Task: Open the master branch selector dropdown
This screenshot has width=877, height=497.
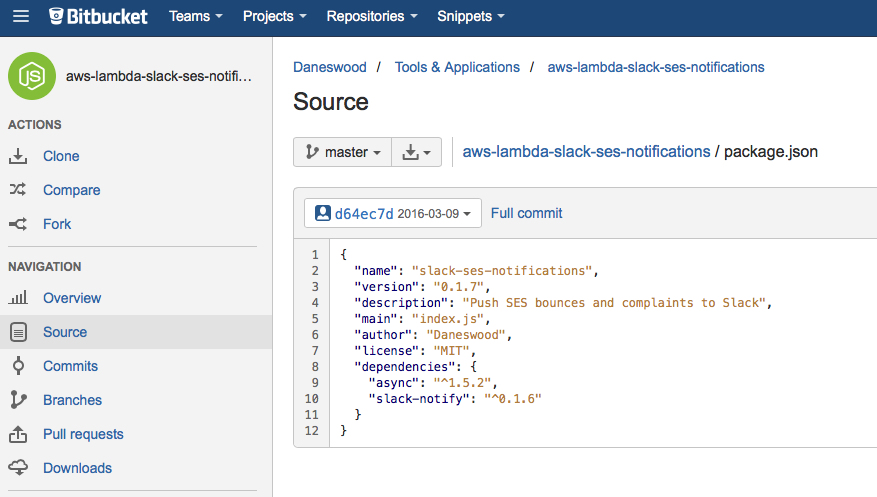Action: 342,152
